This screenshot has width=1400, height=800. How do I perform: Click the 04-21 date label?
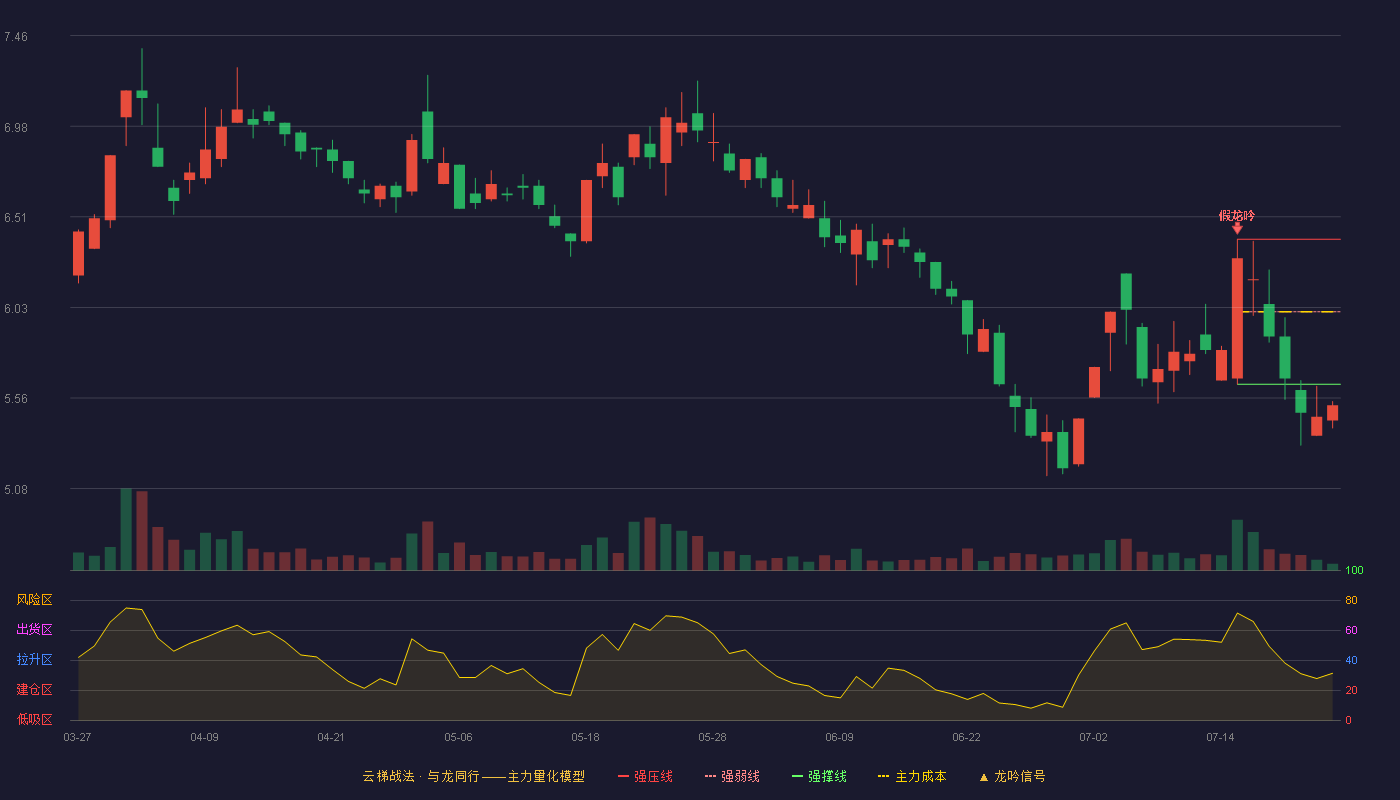(x=331, y=737)
